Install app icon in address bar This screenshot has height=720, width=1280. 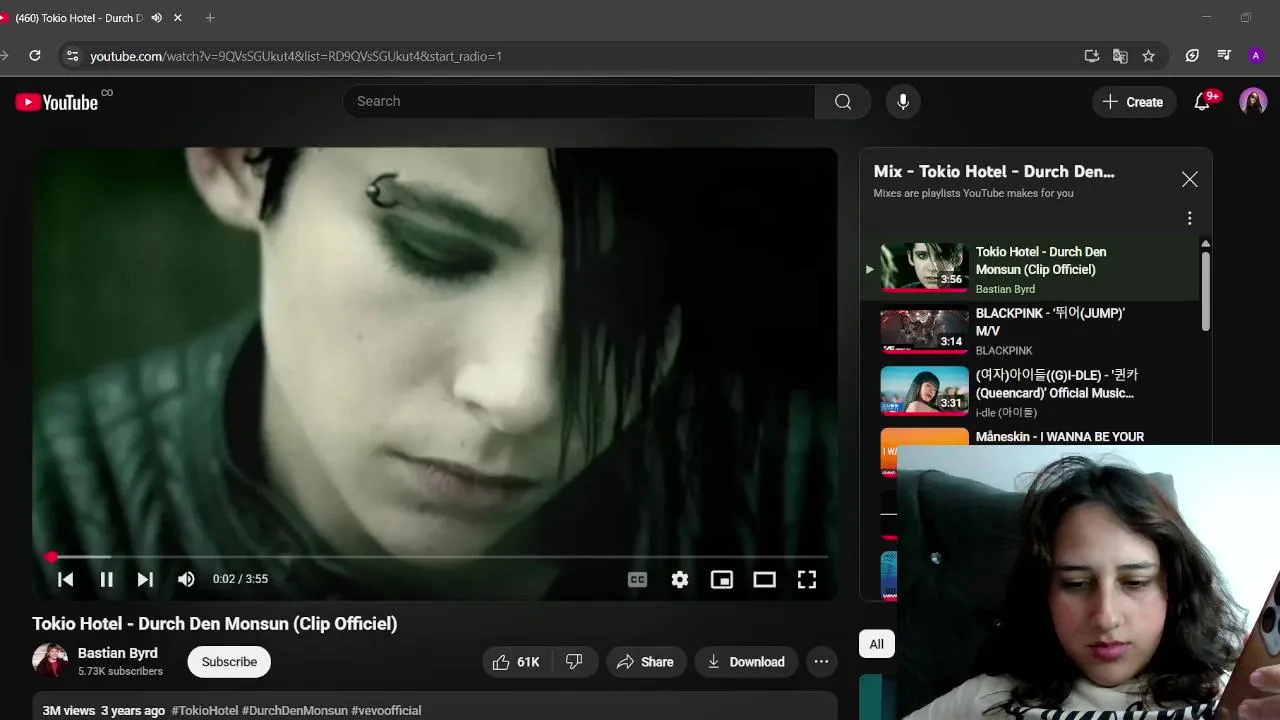click(1092, 56)
